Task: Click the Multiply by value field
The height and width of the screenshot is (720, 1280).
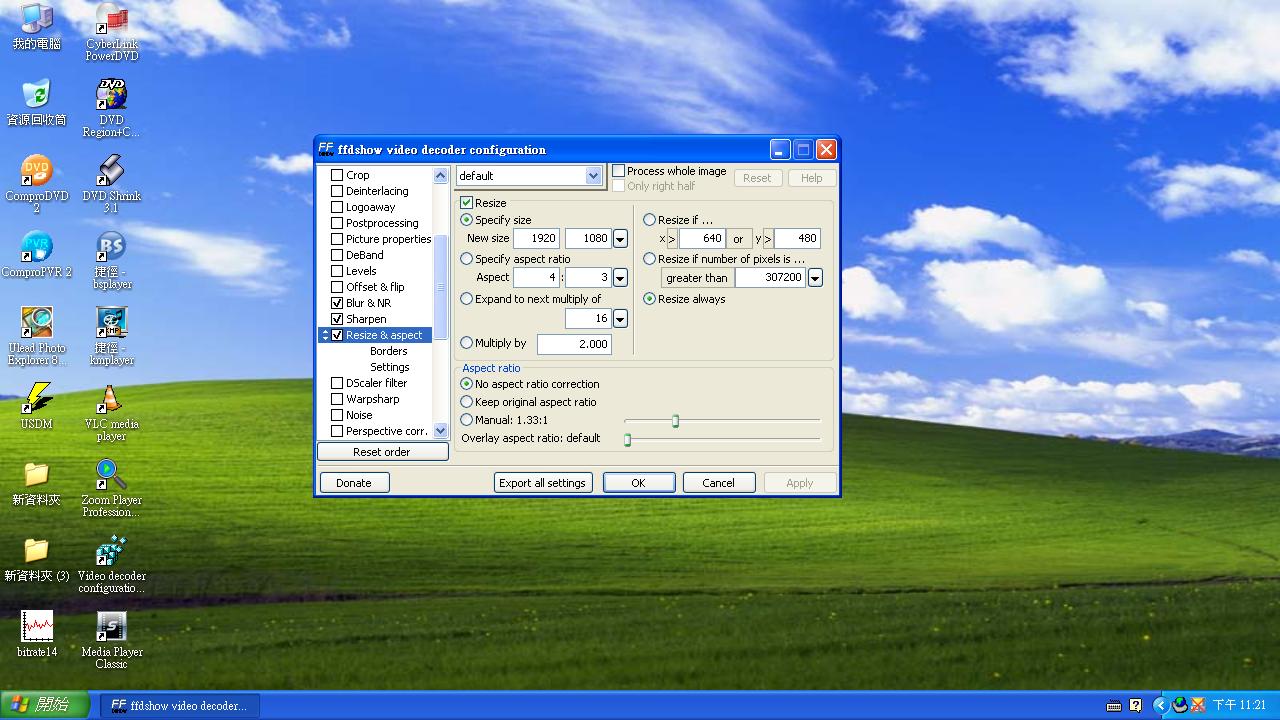Action: 574,344
